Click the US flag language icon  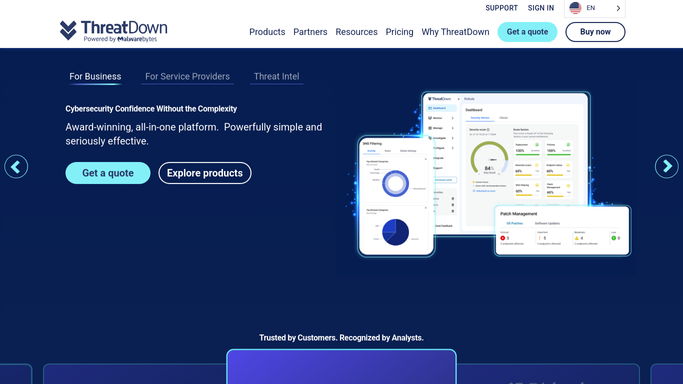coord(575,8)
